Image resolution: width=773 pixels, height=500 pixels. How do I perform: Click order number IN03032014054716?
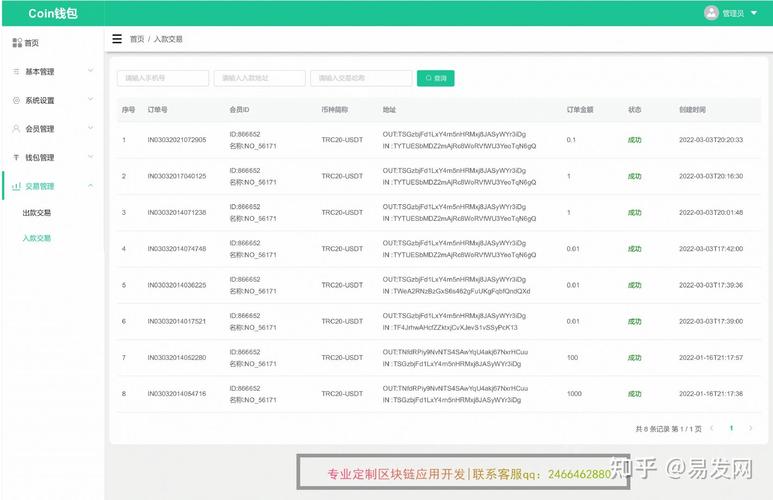(177, 393)
